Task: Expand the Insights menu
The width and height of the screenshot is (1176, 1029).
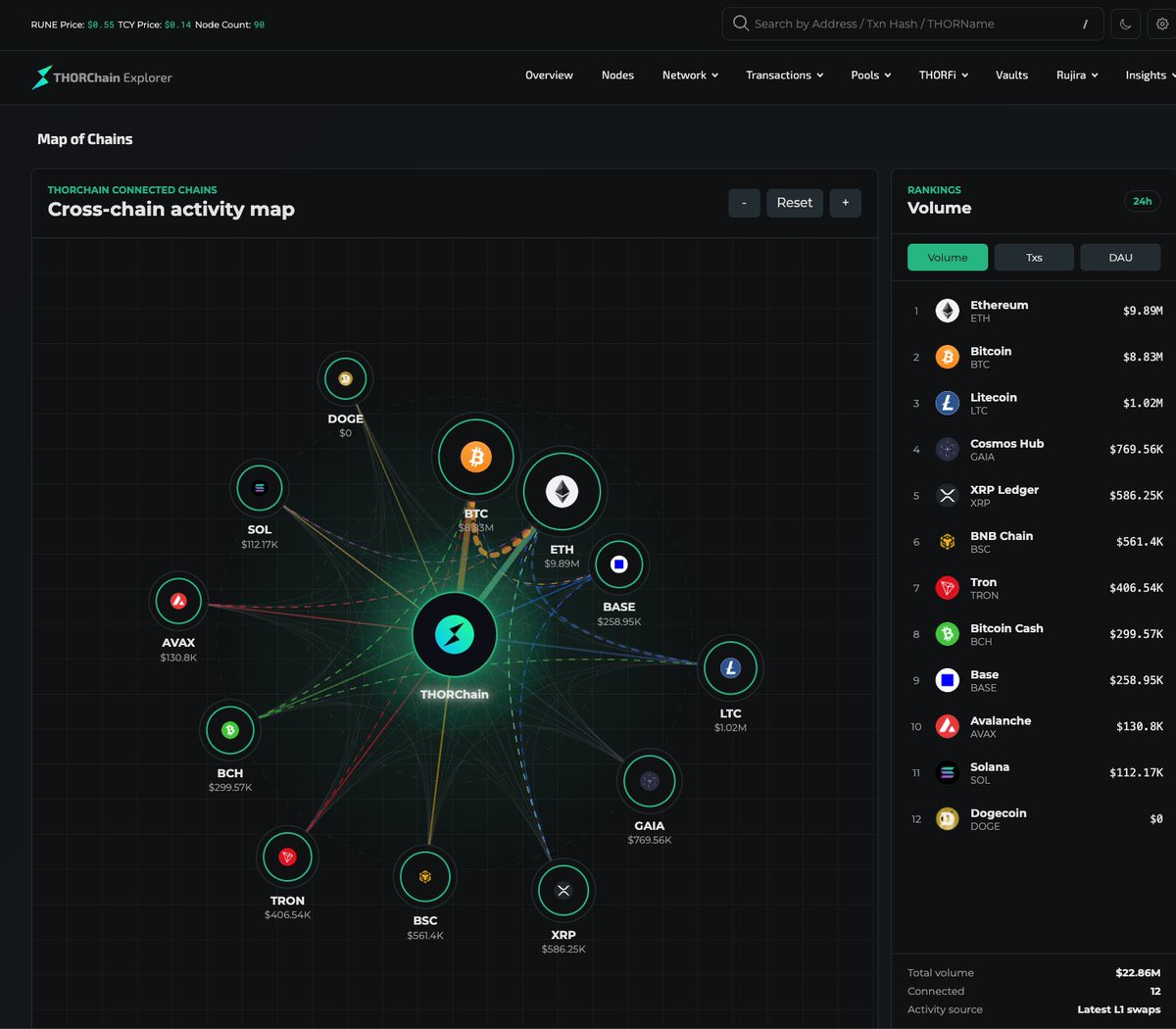Action: [1151, 75]
